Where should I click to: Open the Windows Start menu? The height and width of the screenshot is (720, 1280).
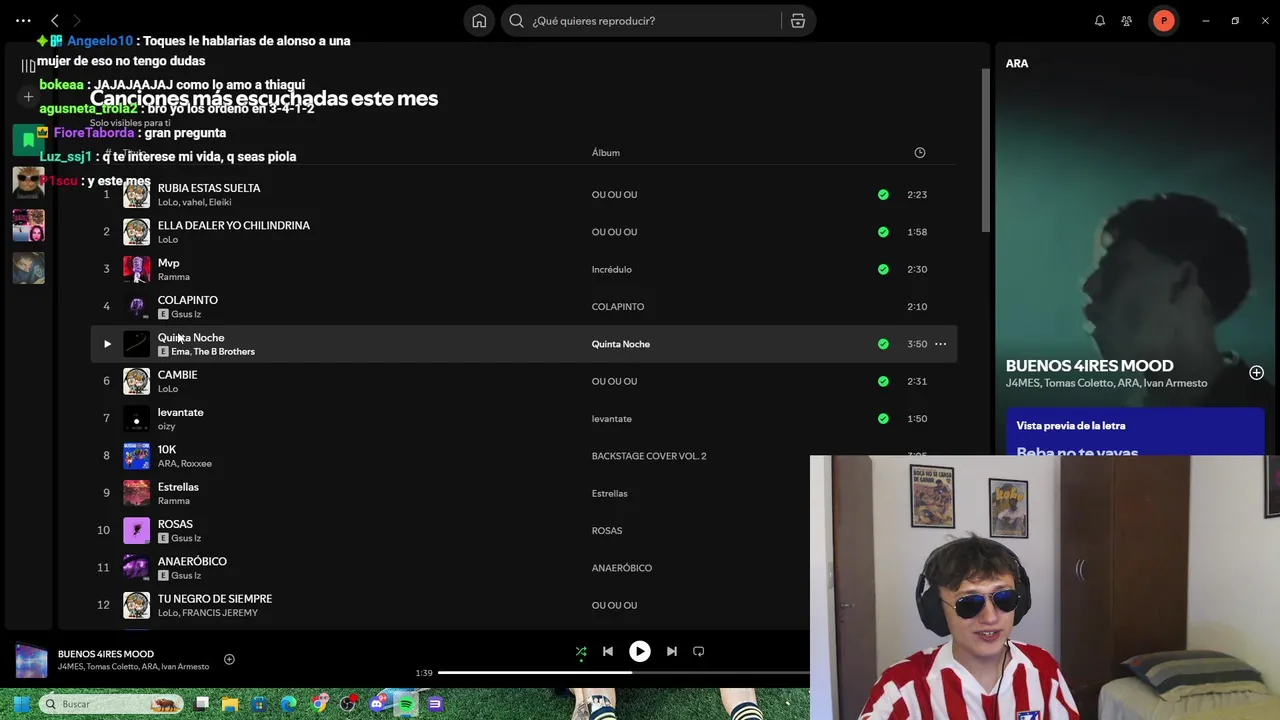pos(21,704)
